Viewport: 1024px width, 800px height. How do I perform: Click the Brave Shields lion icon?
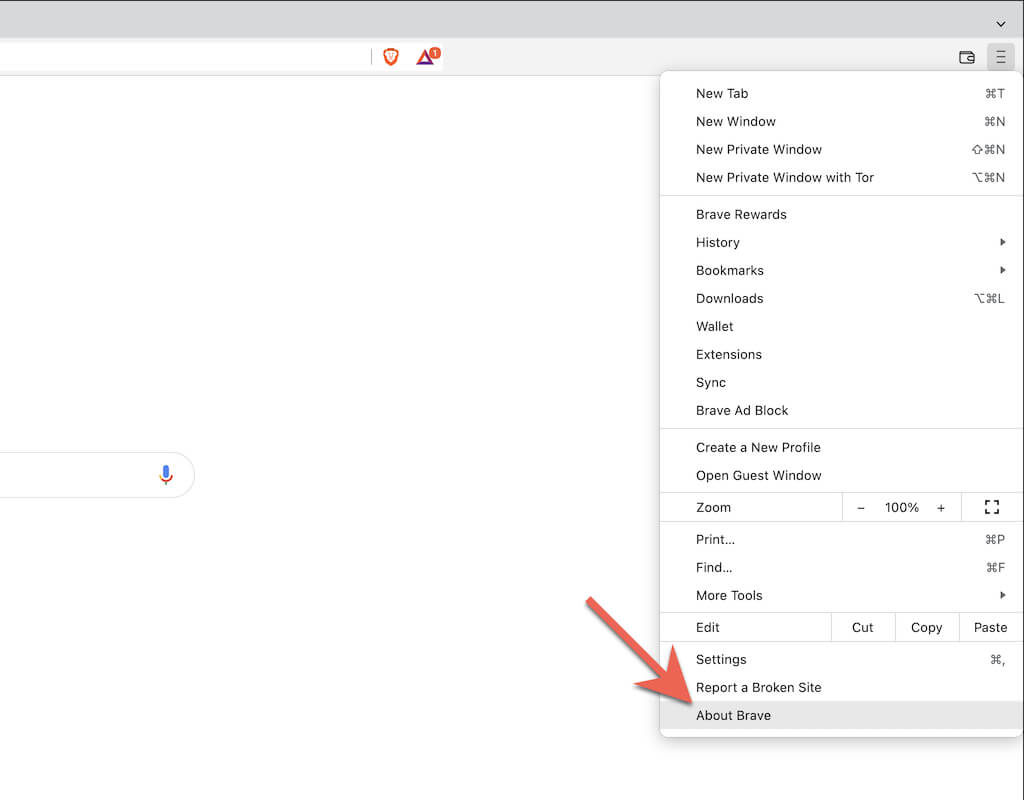391,57
